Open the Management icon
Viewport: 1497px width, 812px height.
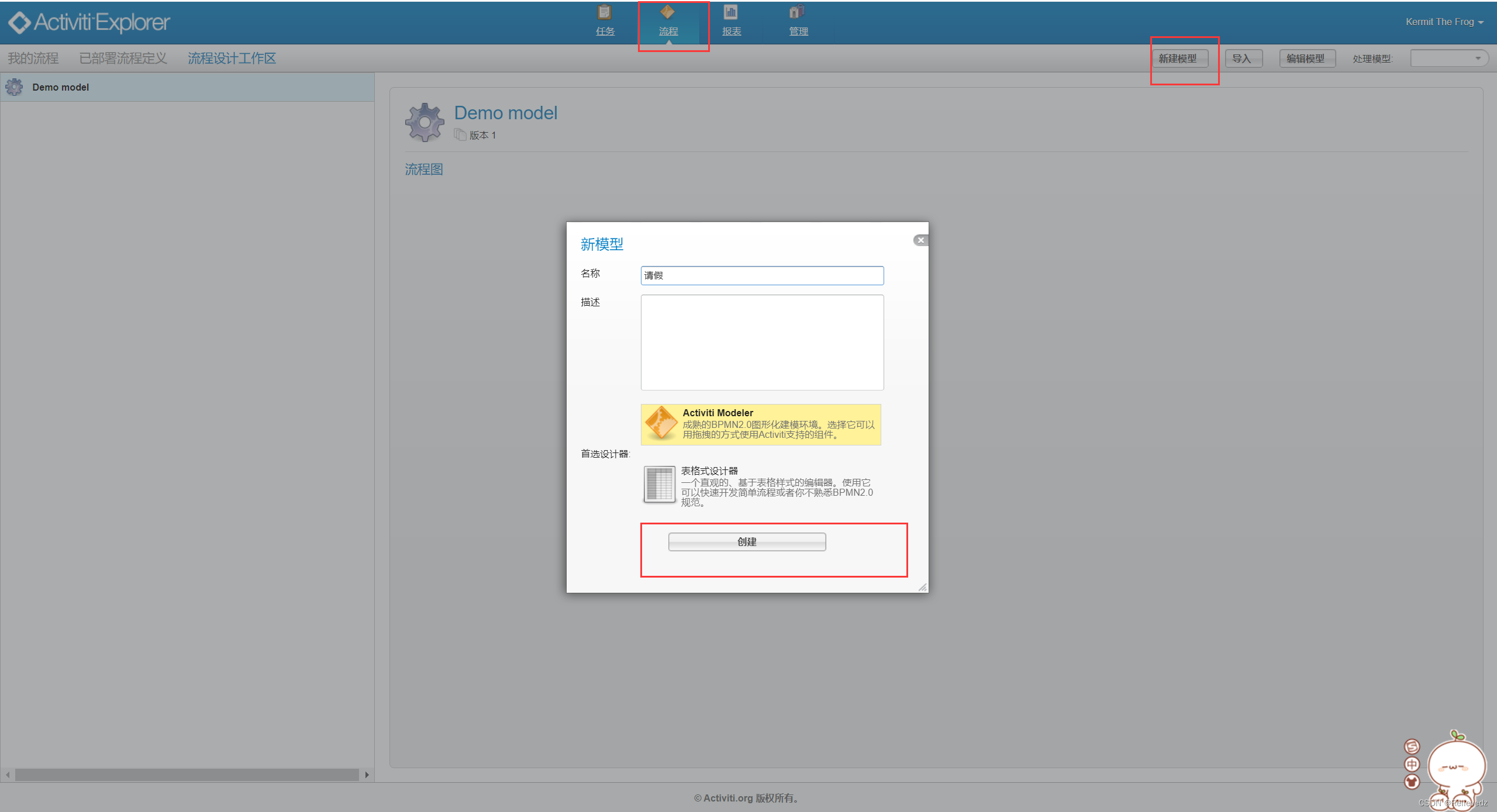[x=798, y=13]
